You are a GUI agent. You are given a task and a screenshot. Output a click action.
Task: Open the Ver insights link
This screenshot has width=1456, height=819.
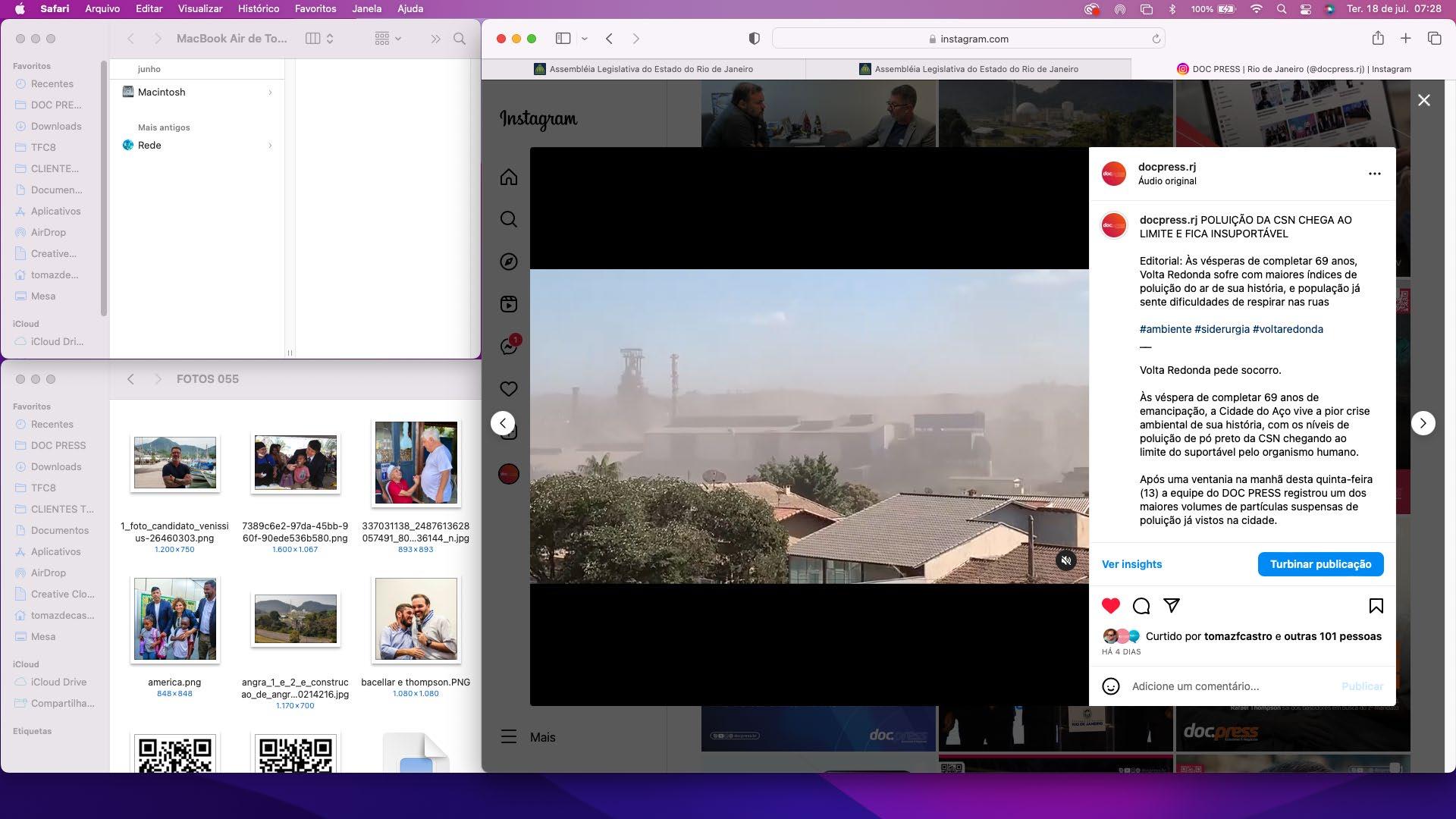[1131, 564]
